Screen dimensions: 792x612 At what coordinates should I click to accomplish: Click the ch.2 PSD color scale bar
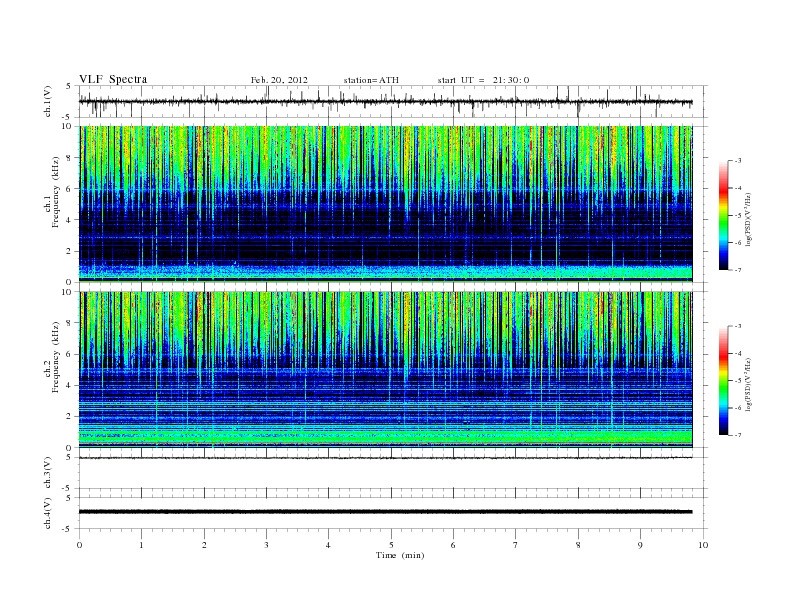[x=723, y=380]
